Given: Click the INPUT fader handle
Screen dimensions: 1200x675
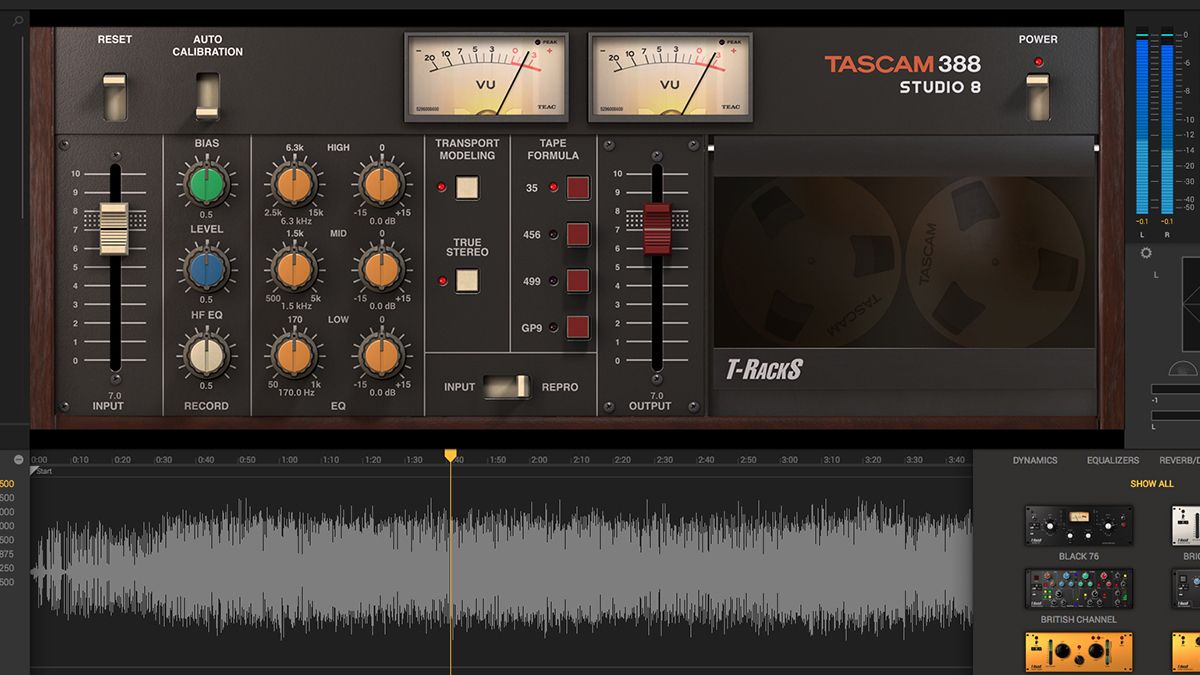Looking at the screenshot, I should tap(113, 228).
